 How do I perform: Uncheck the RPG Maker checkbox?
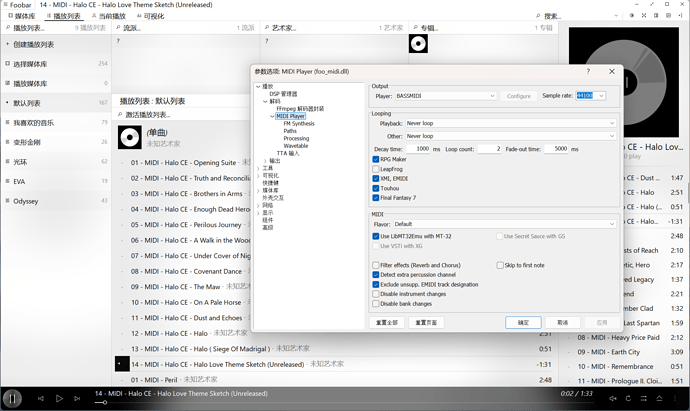[x=376, y=159]
